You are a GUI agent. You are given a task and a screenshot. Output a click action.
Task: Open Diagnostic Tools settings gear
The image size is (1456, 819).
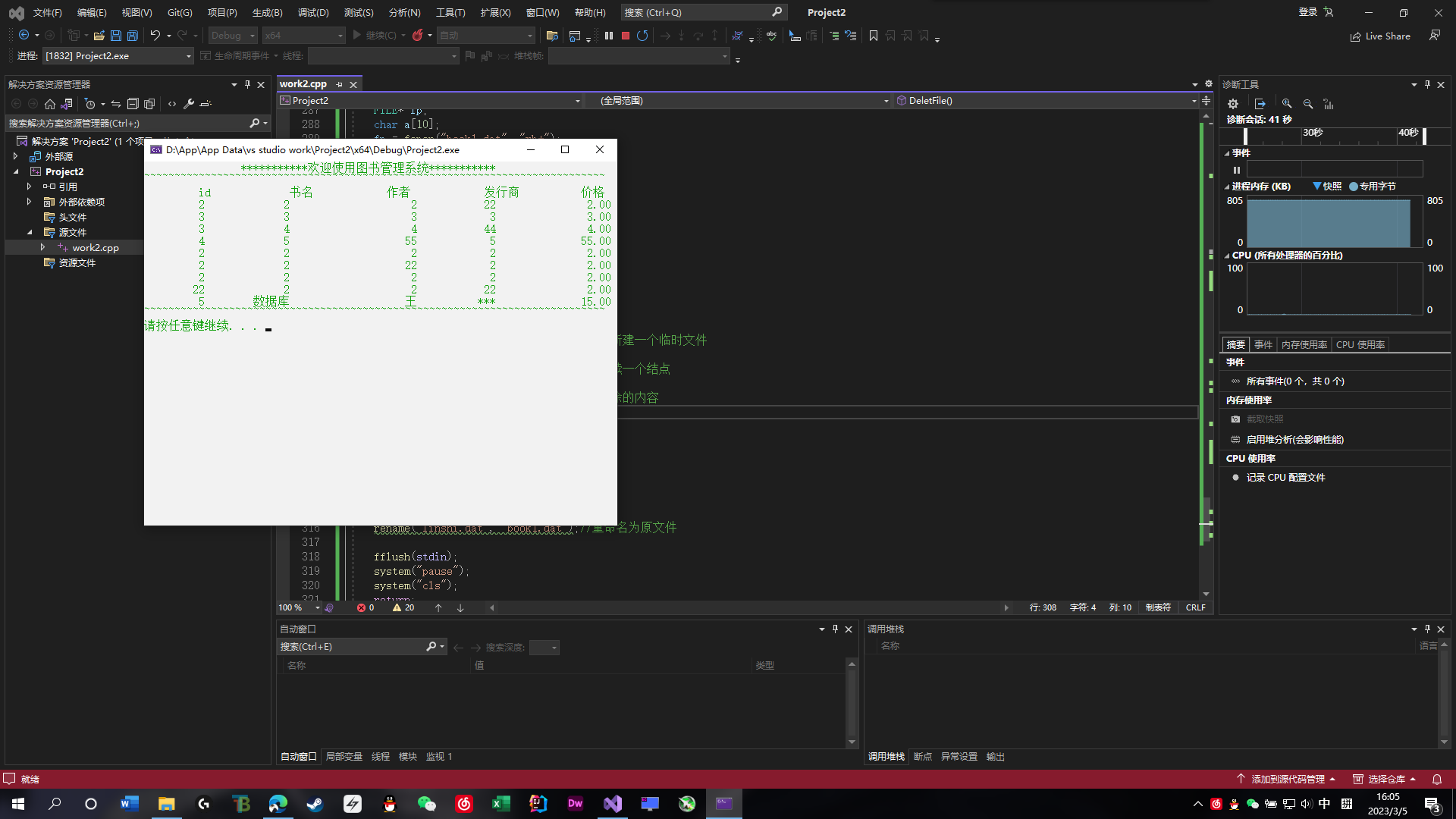[1233, 104]
